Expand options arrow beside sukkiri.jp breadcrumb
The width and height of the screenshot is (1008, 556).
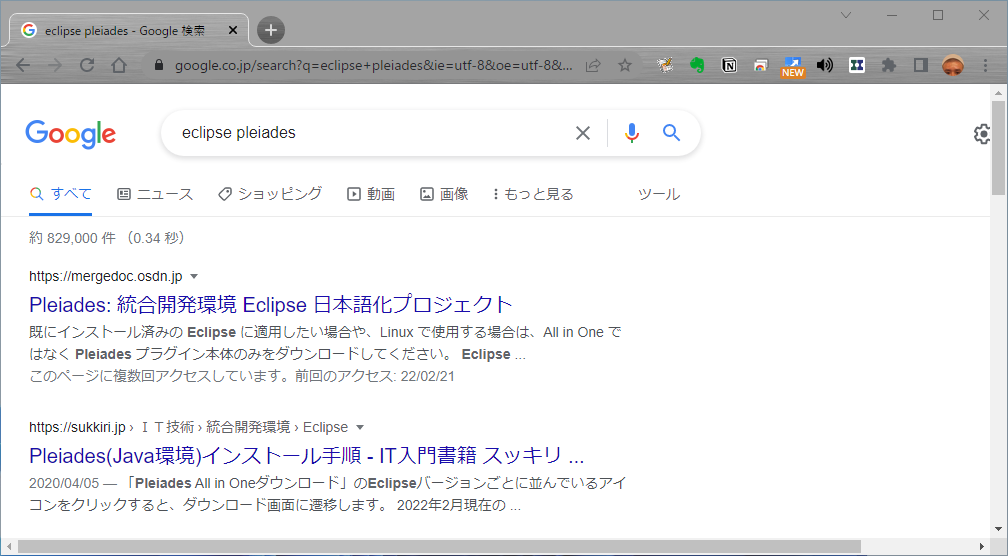point(360,427)
